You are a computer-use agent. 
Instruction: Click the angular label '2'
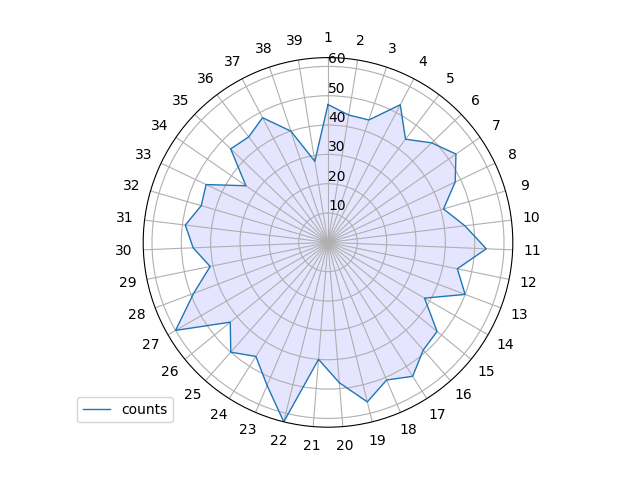pos(360,40)
